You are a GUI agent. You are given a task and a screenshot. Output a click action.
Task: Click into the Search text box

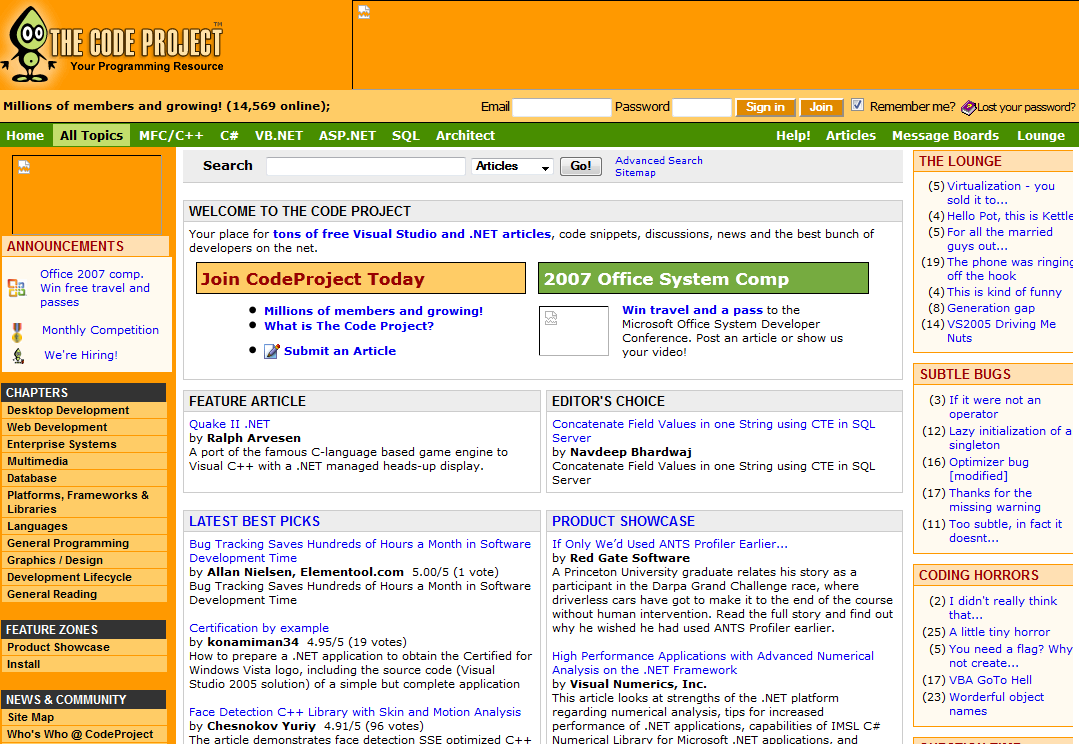(366, 167)
